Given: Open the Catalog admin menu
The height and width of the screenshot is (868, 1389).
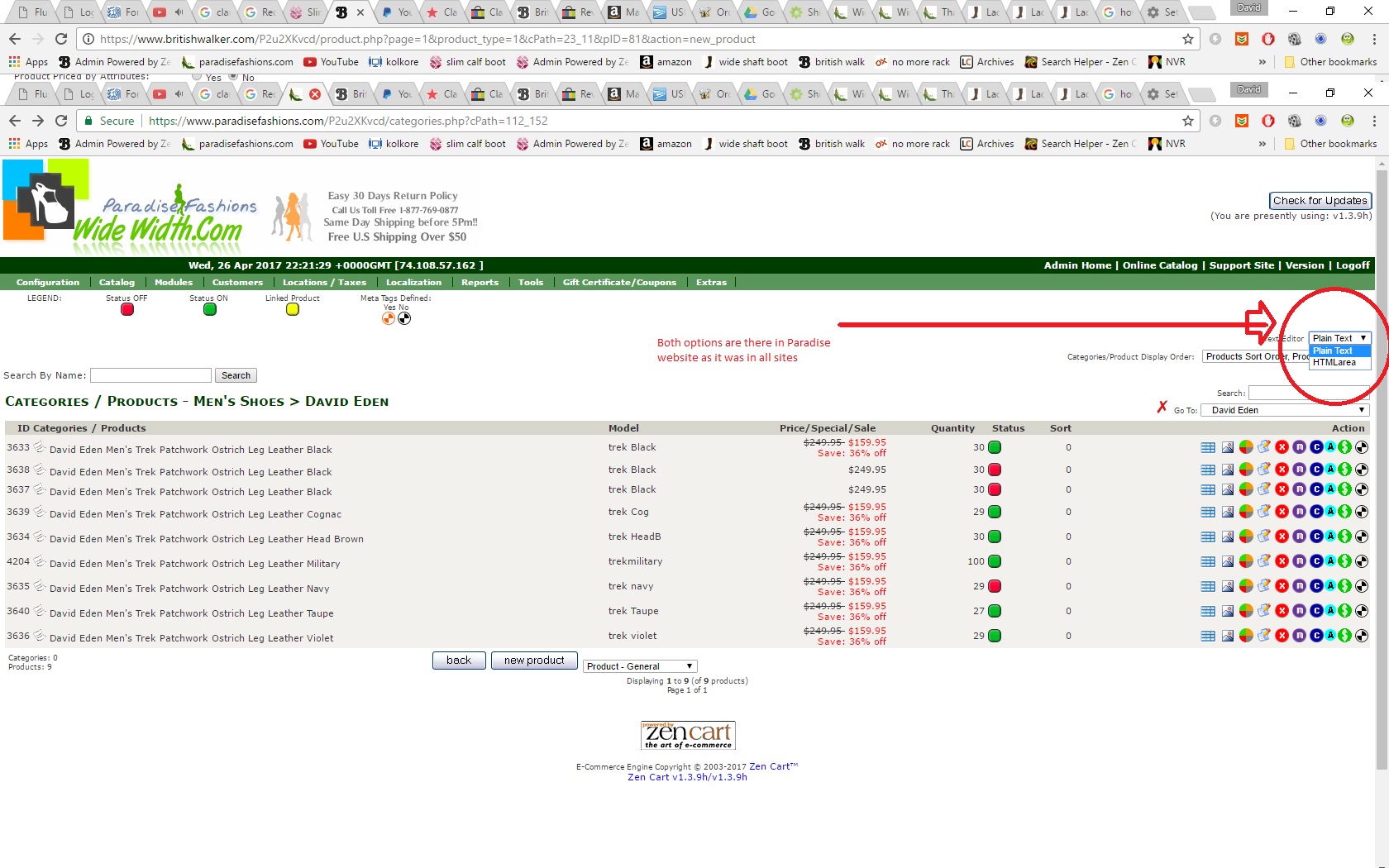Looking at the screenshot, I should [x=117, y=282].
